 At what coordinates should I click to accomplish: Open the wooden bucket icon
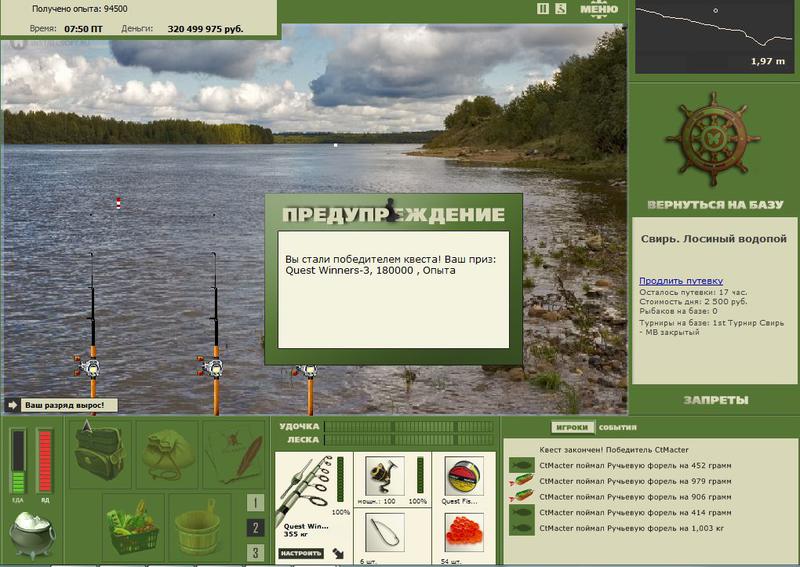(199, 527)
